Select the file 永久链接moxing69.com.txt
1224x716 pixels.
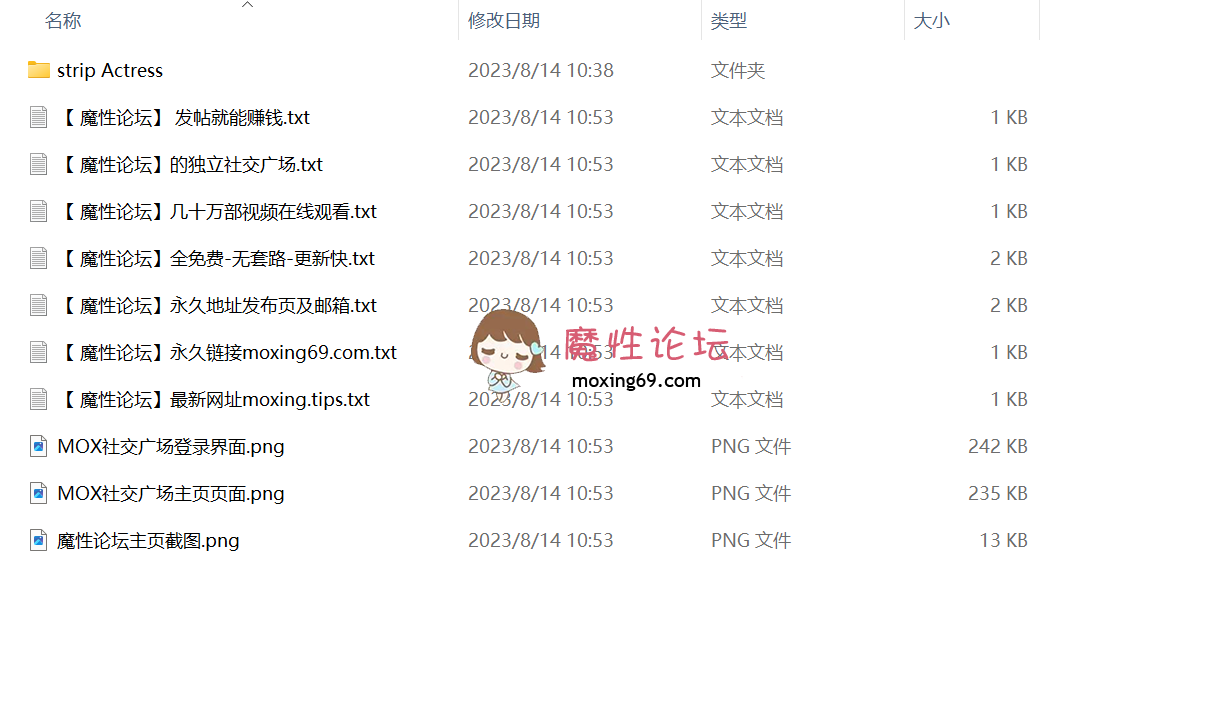point(227,352)
